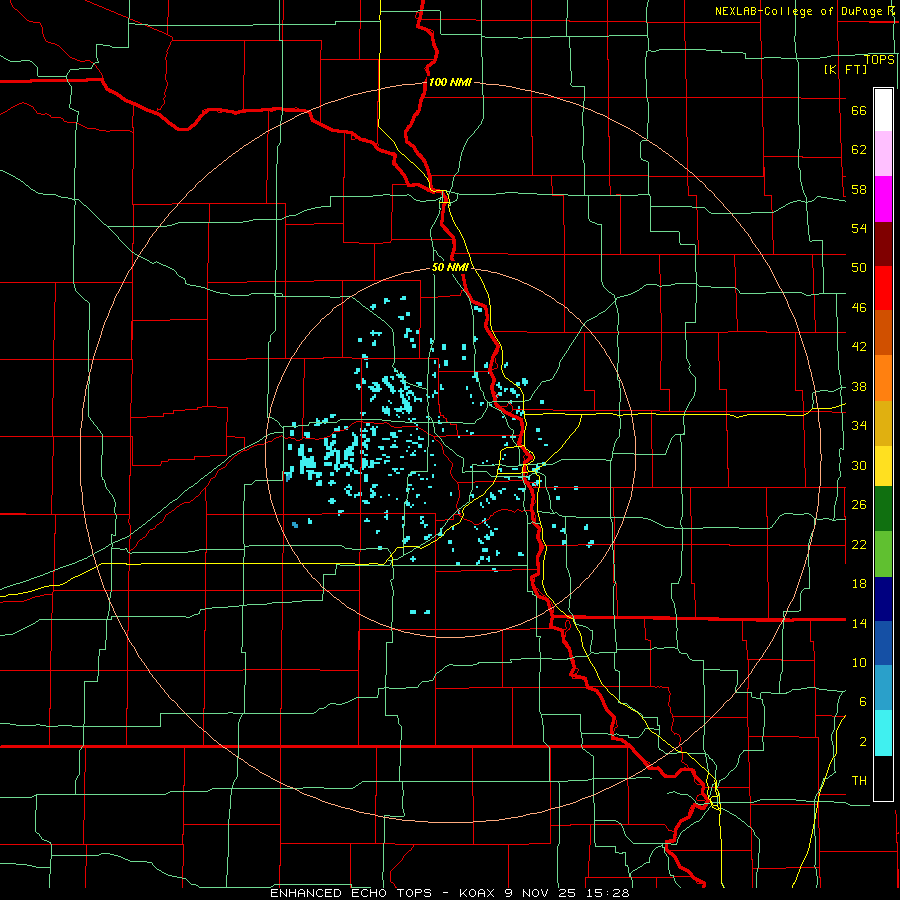Click the navy legend swatch between 14 and 18
The height and width of the screenshot is (900, 900).
pyautogui.click(x=883, y=599)
